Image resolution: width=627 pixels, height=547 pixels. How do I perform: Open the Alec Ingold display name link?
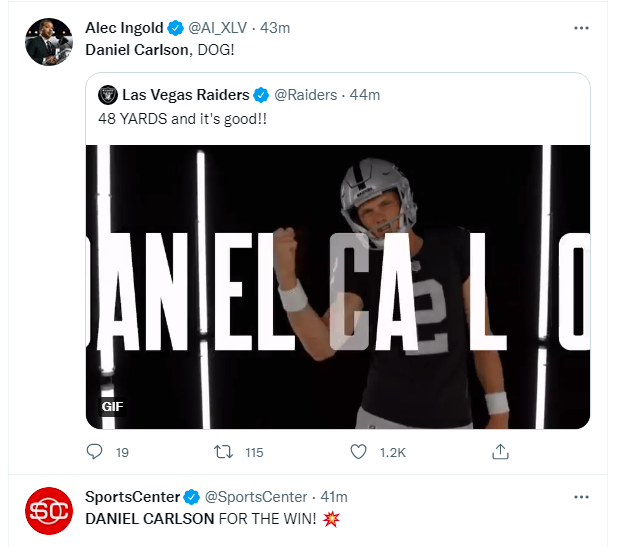pos(125,28)
